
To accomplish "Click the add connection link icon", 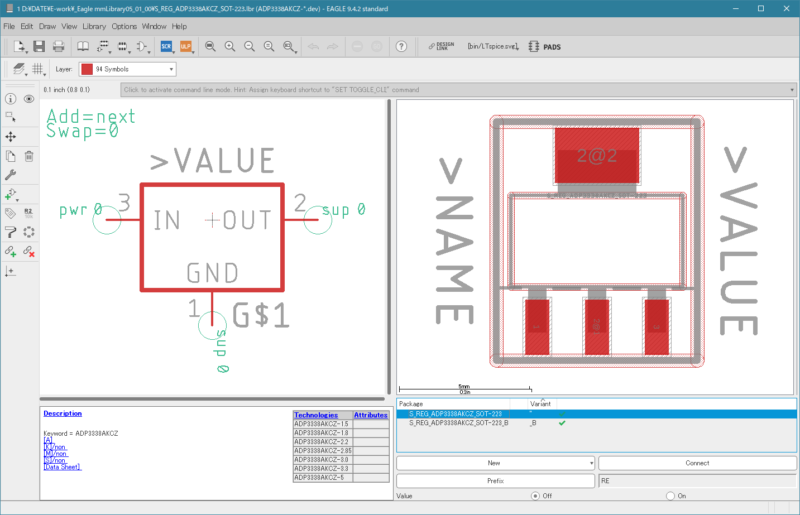I will coord(11,251).
